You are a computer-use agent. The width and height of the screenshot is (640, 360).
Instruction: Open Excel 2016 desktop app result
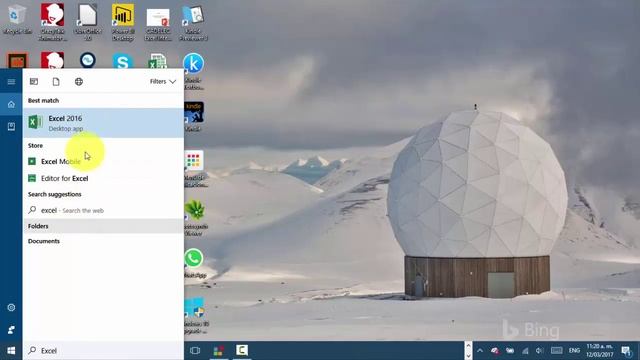103,123
